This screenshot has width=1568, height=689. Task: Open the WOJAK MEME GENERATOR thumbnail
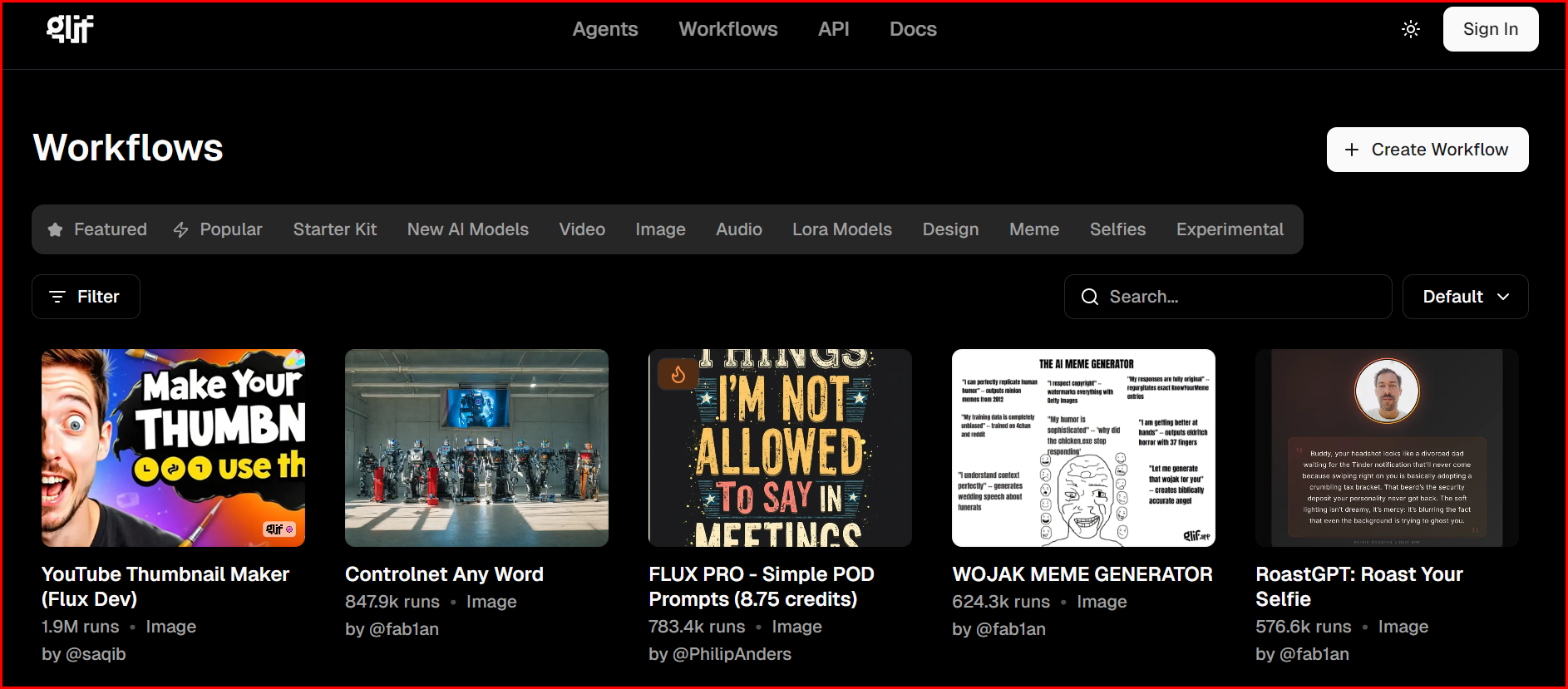pyautogui.click(x=1082, y=448)
